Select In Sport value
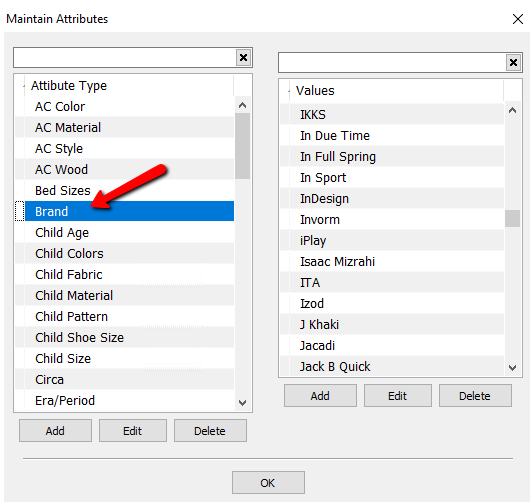 (392, 177)
